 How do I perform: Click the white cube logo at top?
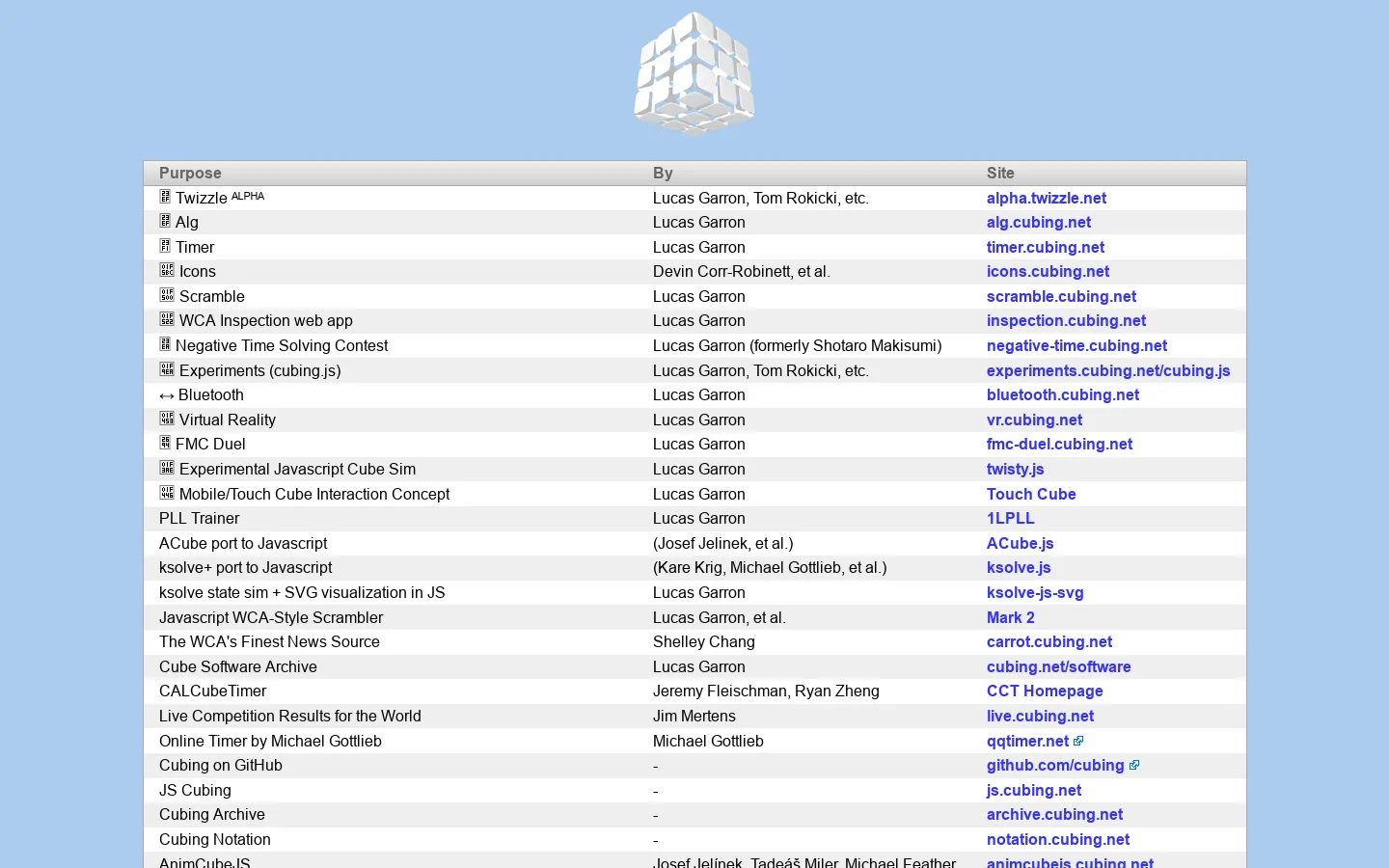tap(694, 74)
